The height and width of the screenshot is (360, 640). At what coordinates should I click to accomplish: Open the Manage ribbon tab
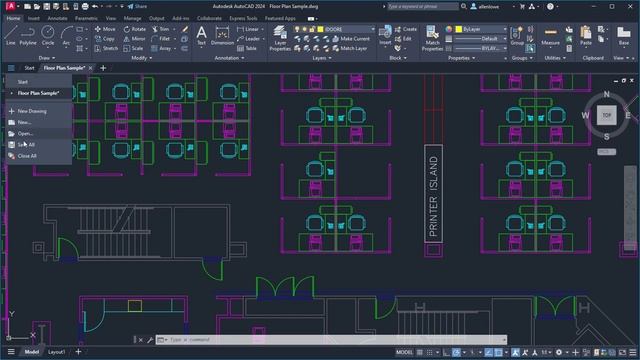pyautogui.click(x=132, y=18)
